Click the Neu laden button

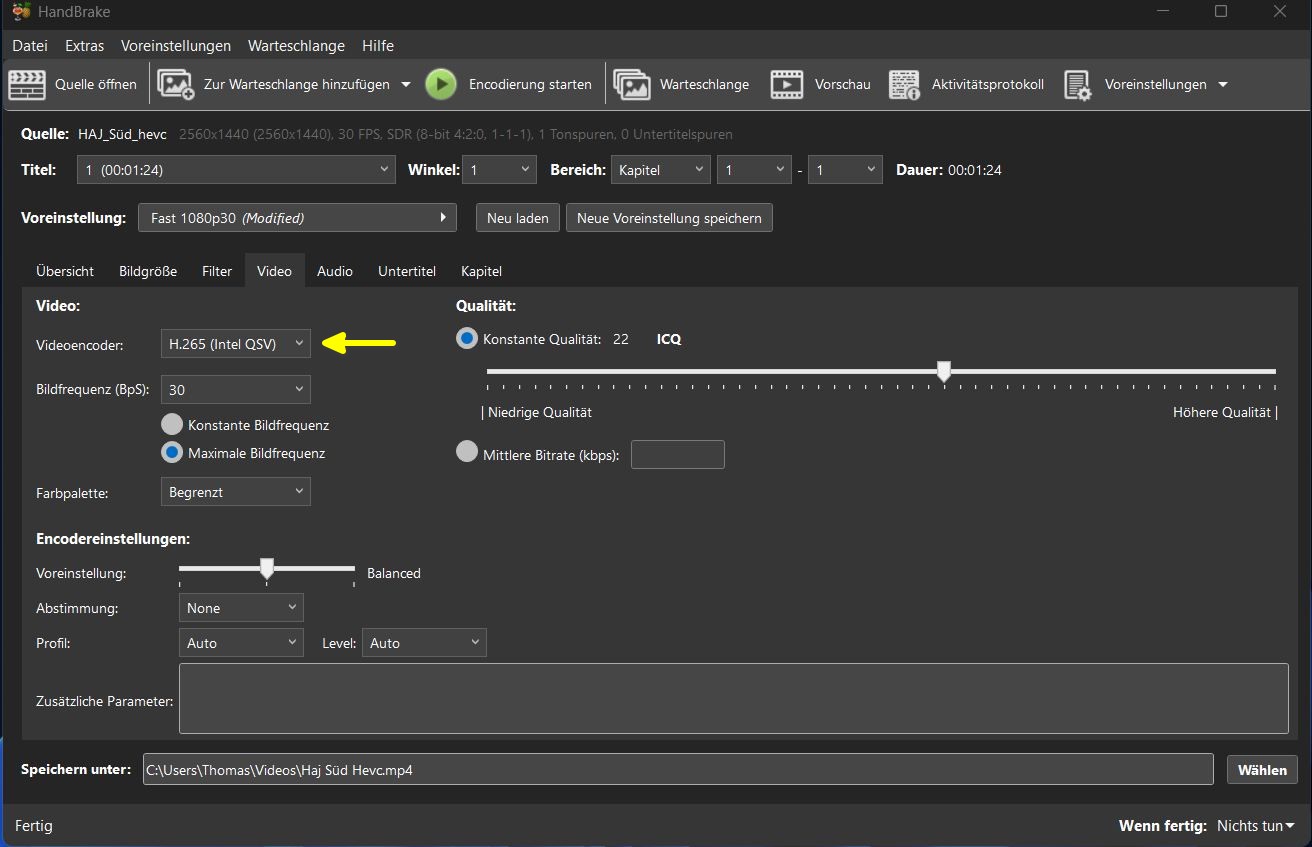518,218
